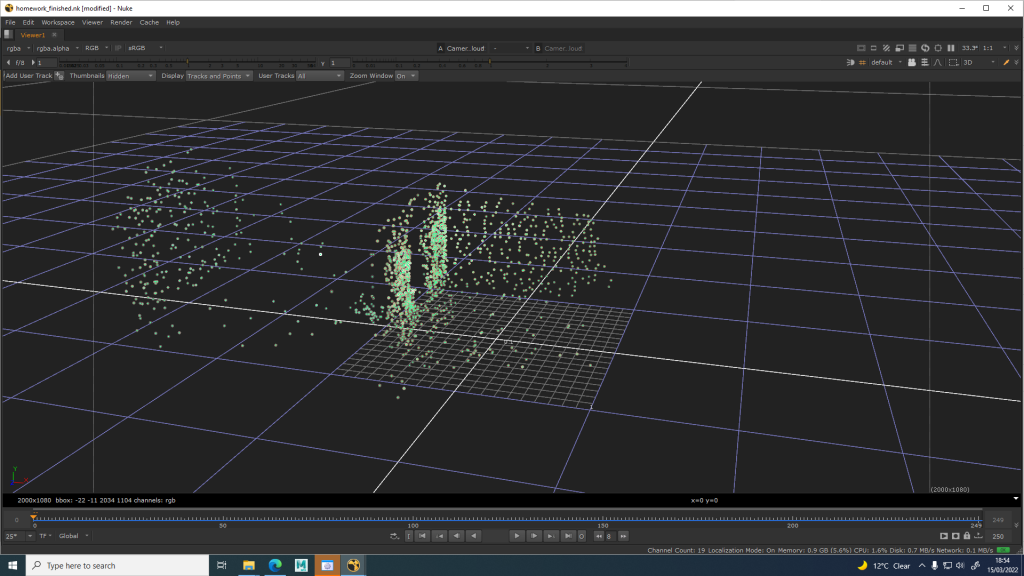Toggle the clipping warning icon

point(861,48)
